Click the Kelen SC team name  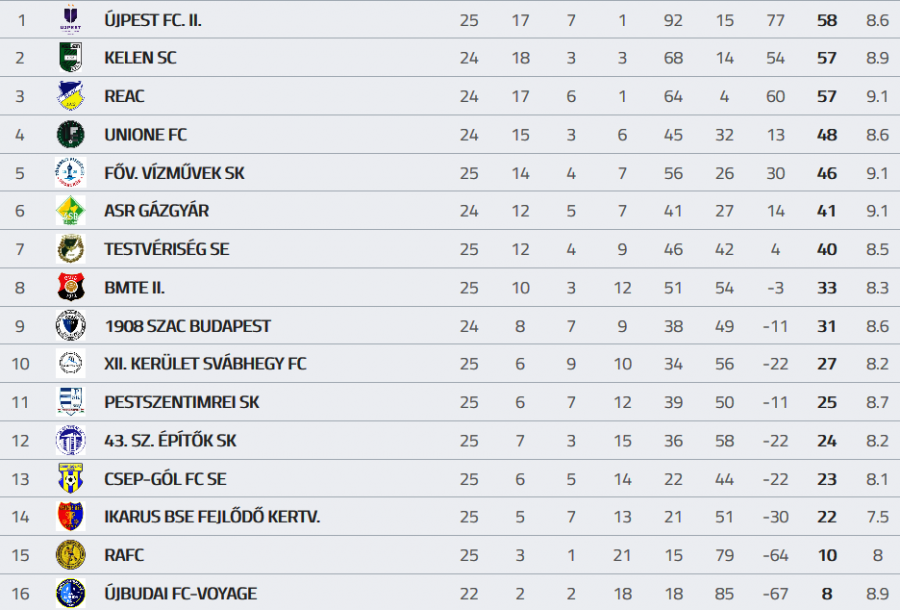tap(140, 58)
